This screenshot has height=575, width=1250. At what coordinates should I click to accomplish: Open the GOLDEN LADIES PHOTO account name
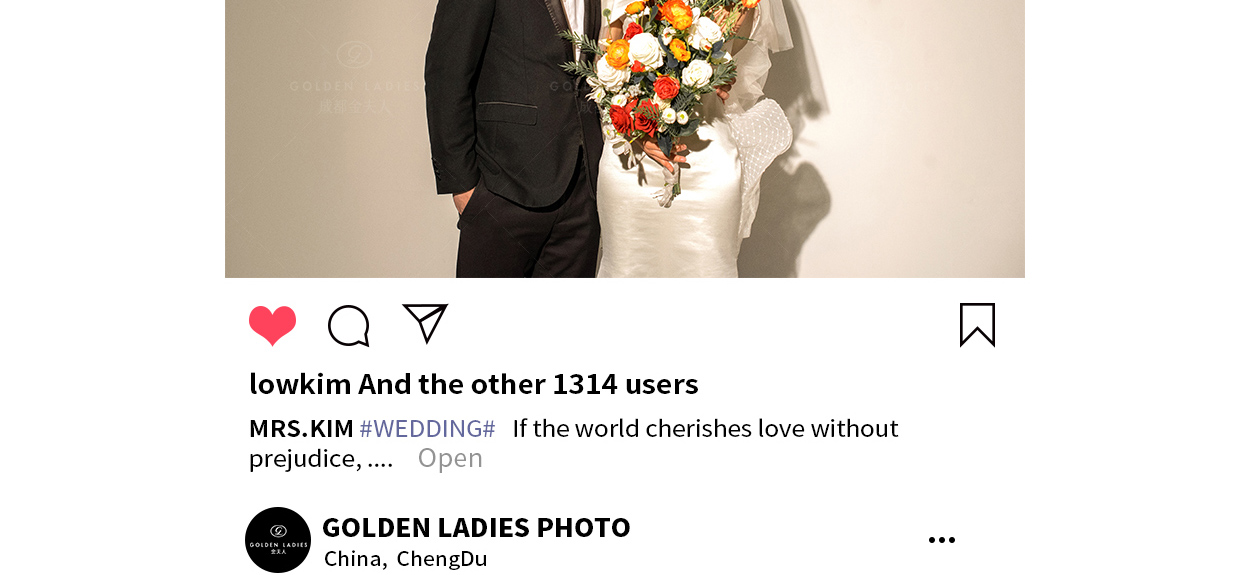point(476,527)
